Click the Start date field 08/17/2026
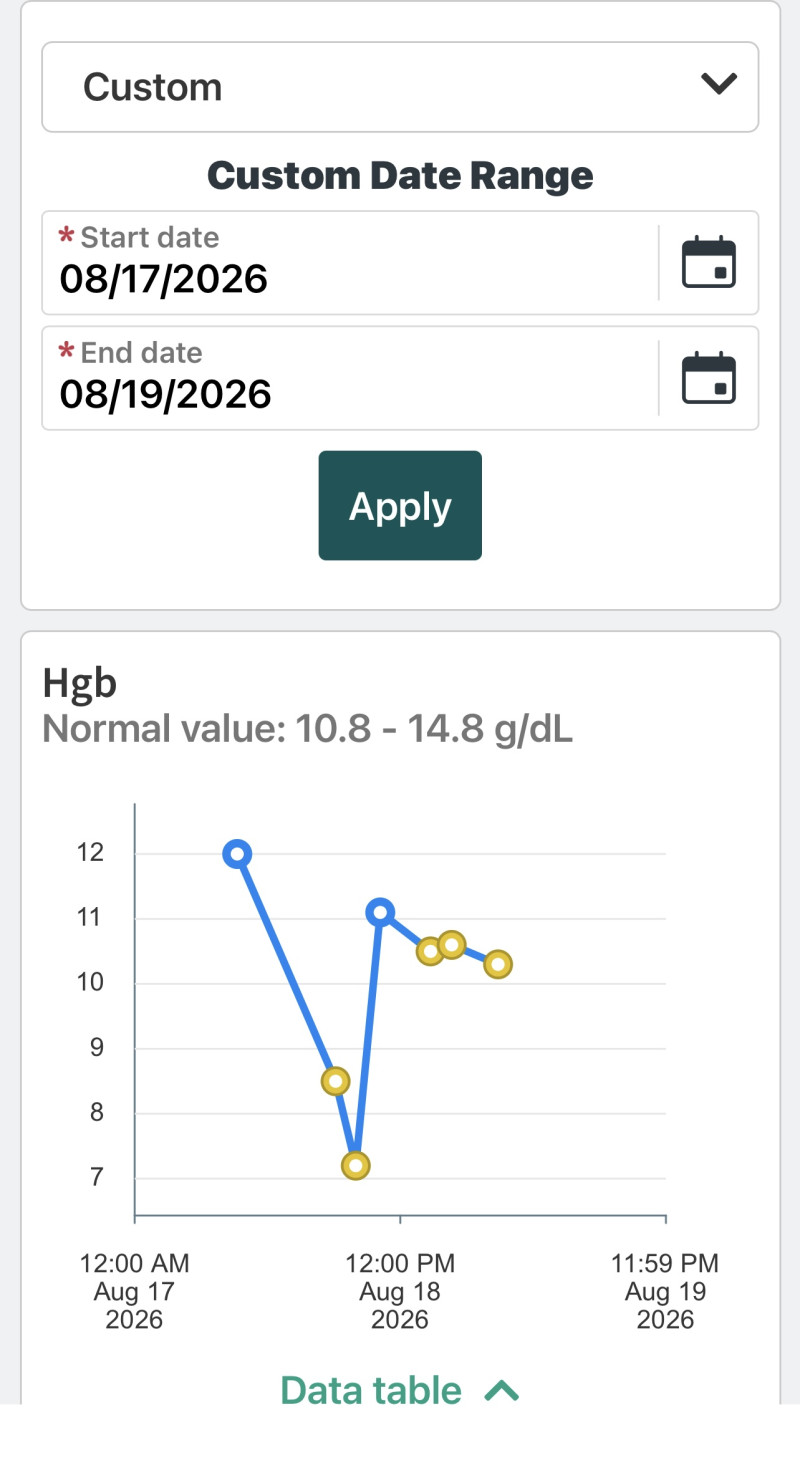This screenshot has height=1468, width=800. [x=350, y=263]
